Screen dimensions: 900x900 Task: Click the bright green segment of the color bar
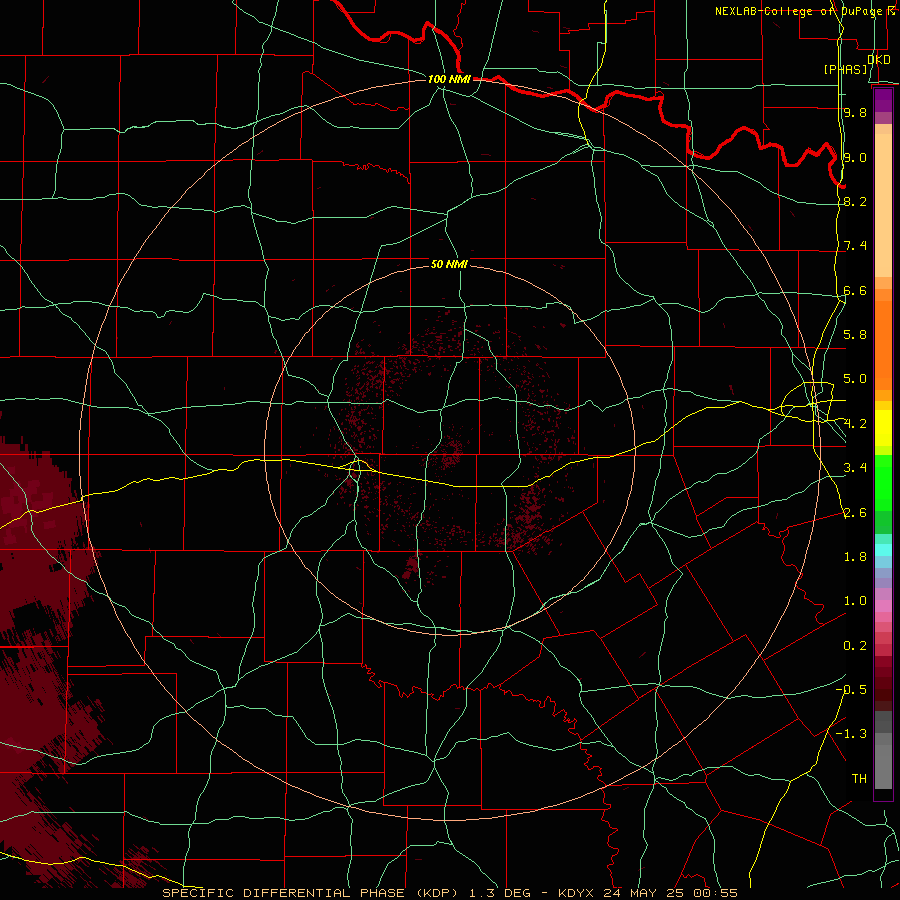pos(883,482)
